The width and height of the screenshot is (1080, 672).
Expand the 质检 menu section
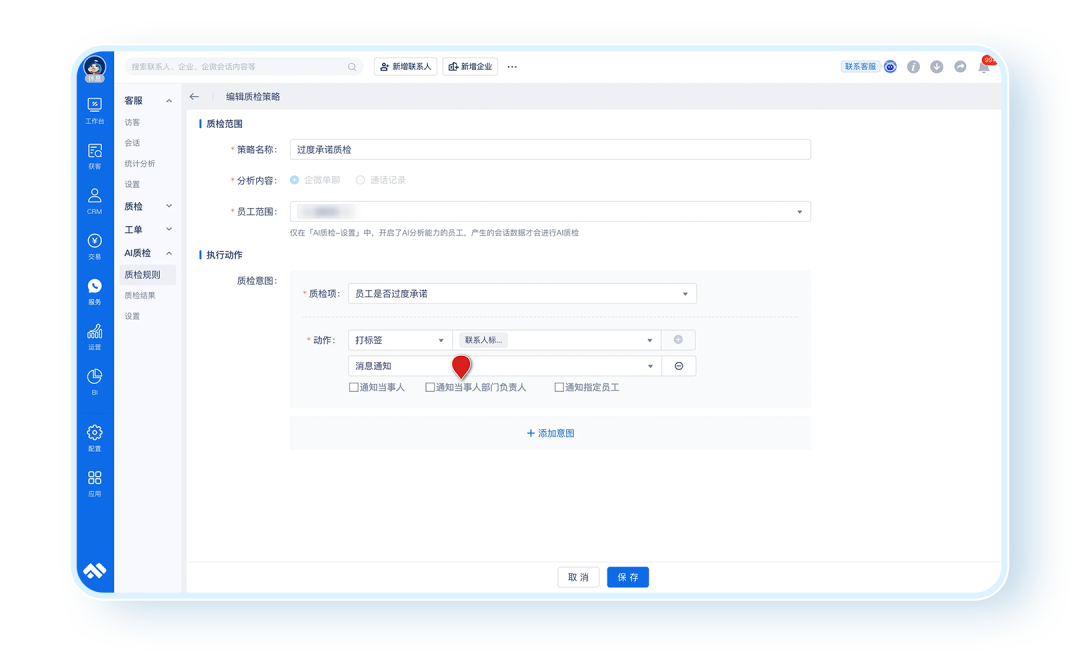point(169,206)
